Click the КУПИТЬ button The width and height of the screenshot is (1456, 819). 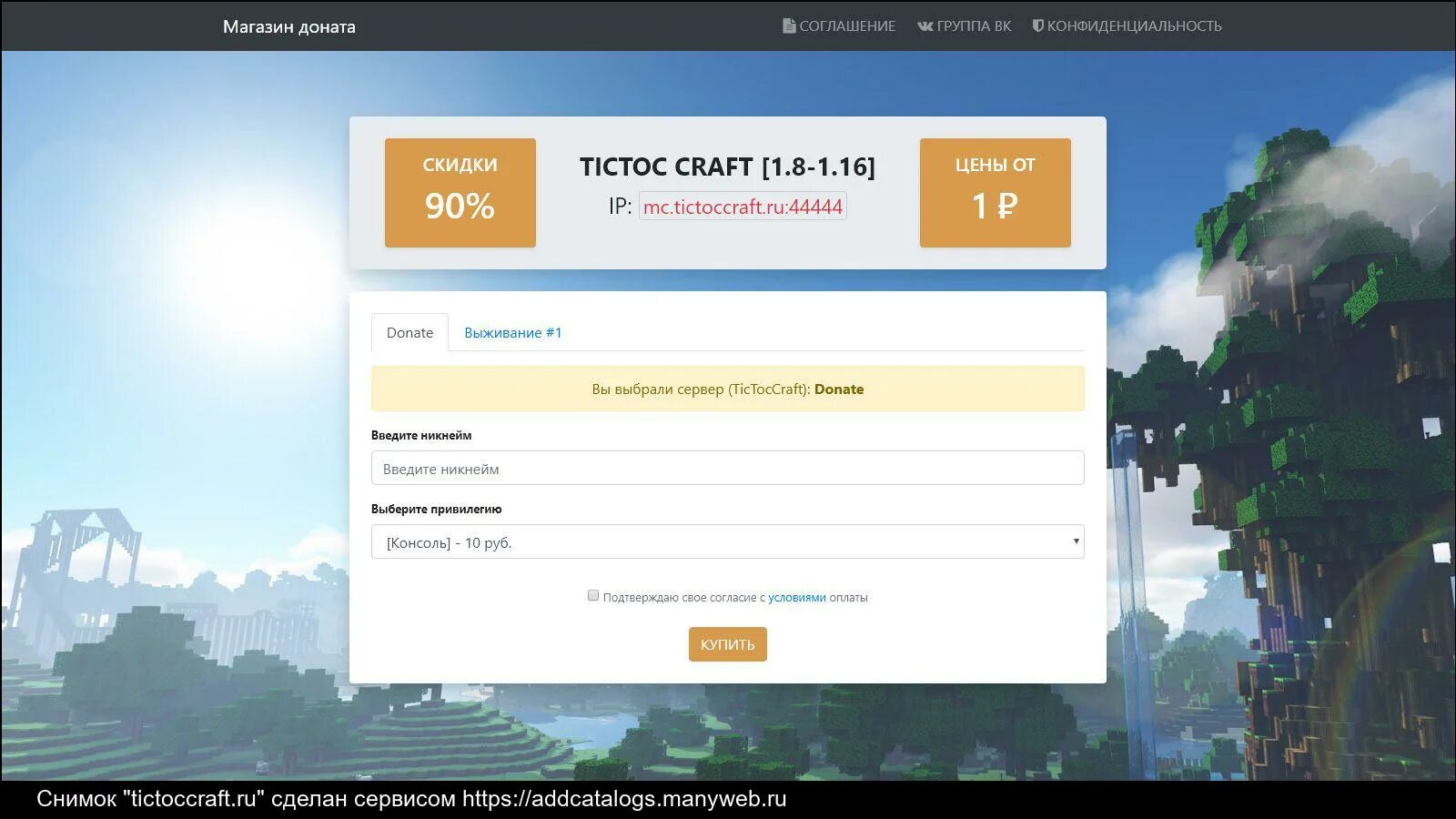coord(728,644)
